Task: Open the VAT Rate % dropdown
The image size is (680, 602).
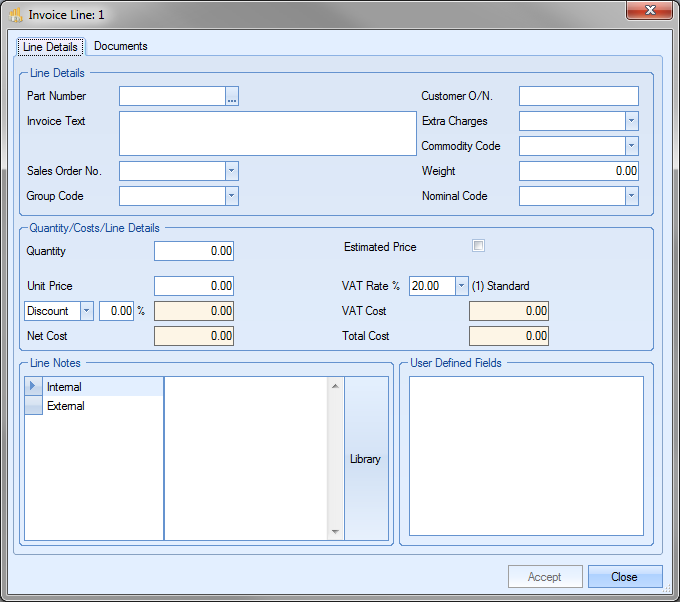Action: [461, 286]
